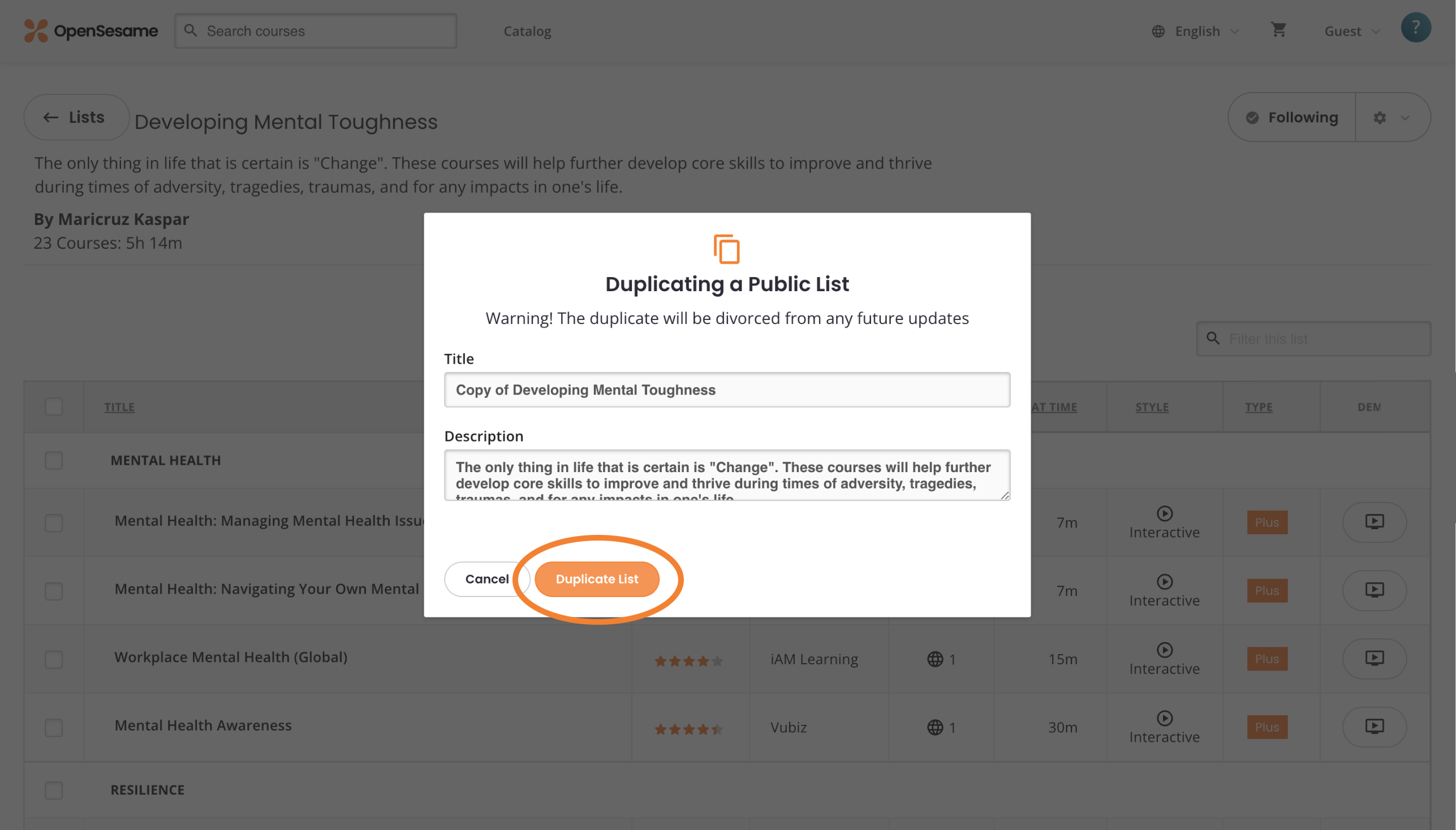The height and width of the screenshot is (830, 1456).
Task: Cancel the duplicate list dialog
Action: [x=486, y=578]
